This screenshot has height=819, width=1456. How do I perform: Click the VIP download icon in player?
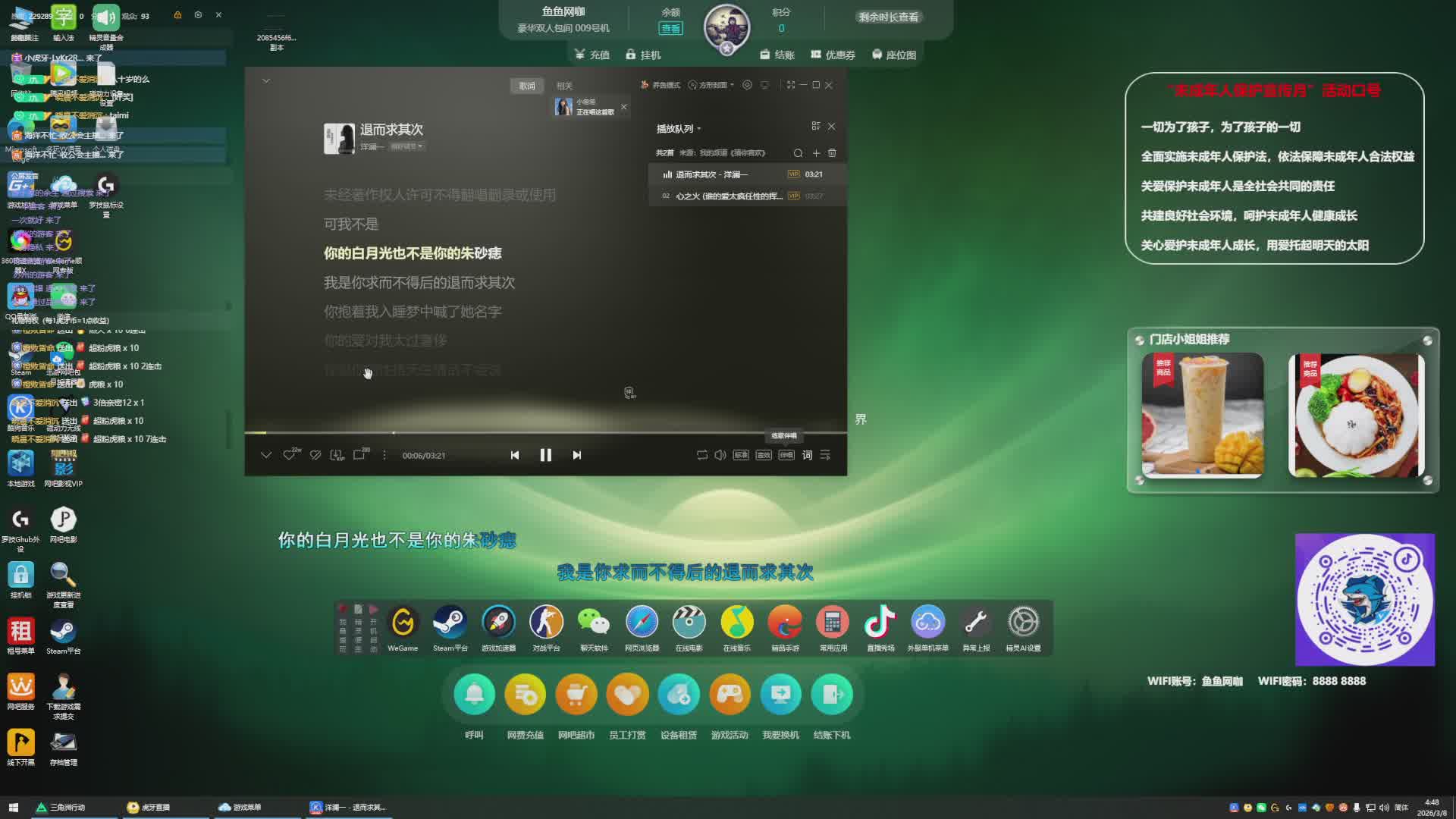pos(336,455)
